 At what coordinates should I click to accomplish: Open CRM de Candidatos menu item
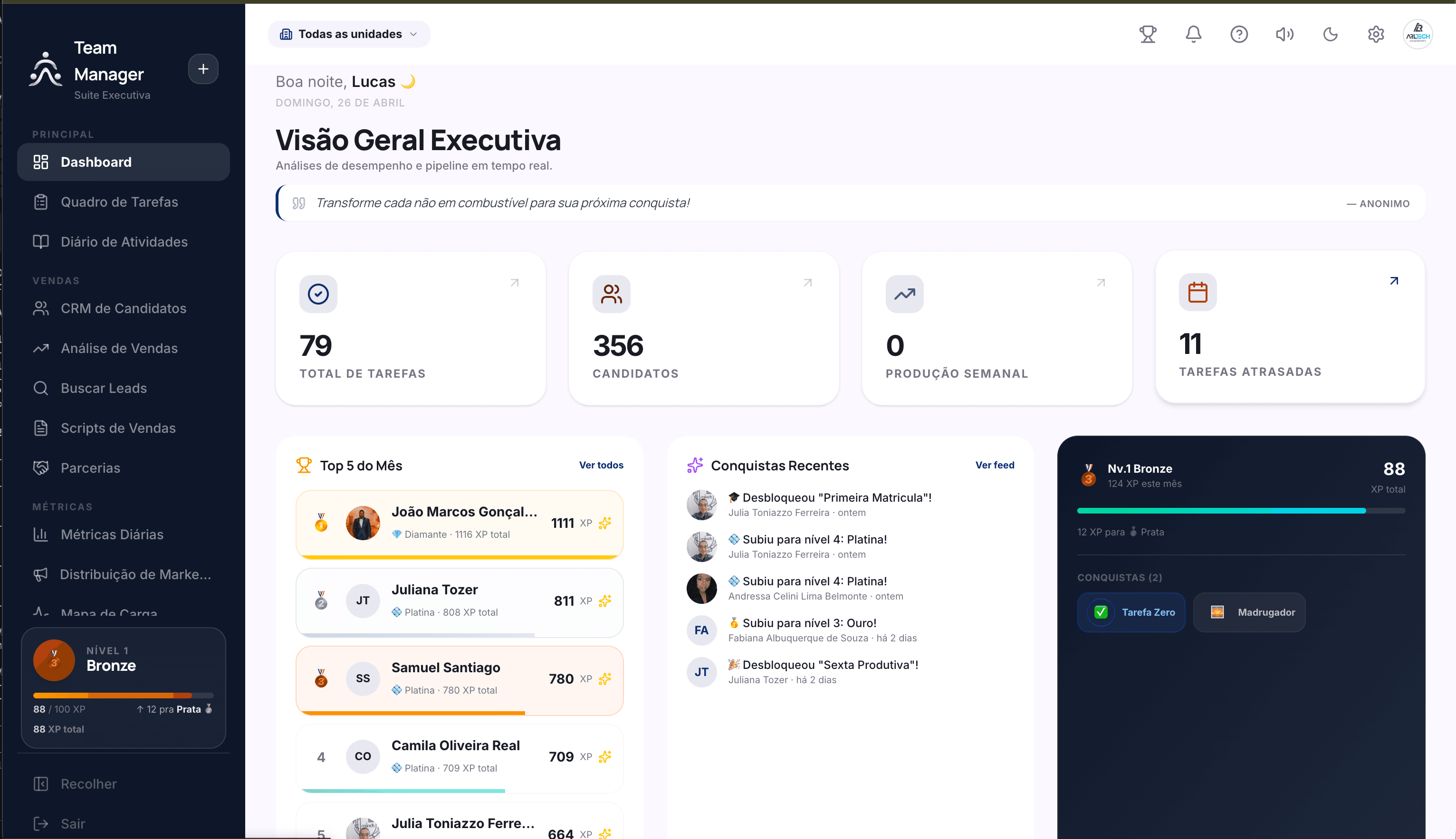click(123, 308)
